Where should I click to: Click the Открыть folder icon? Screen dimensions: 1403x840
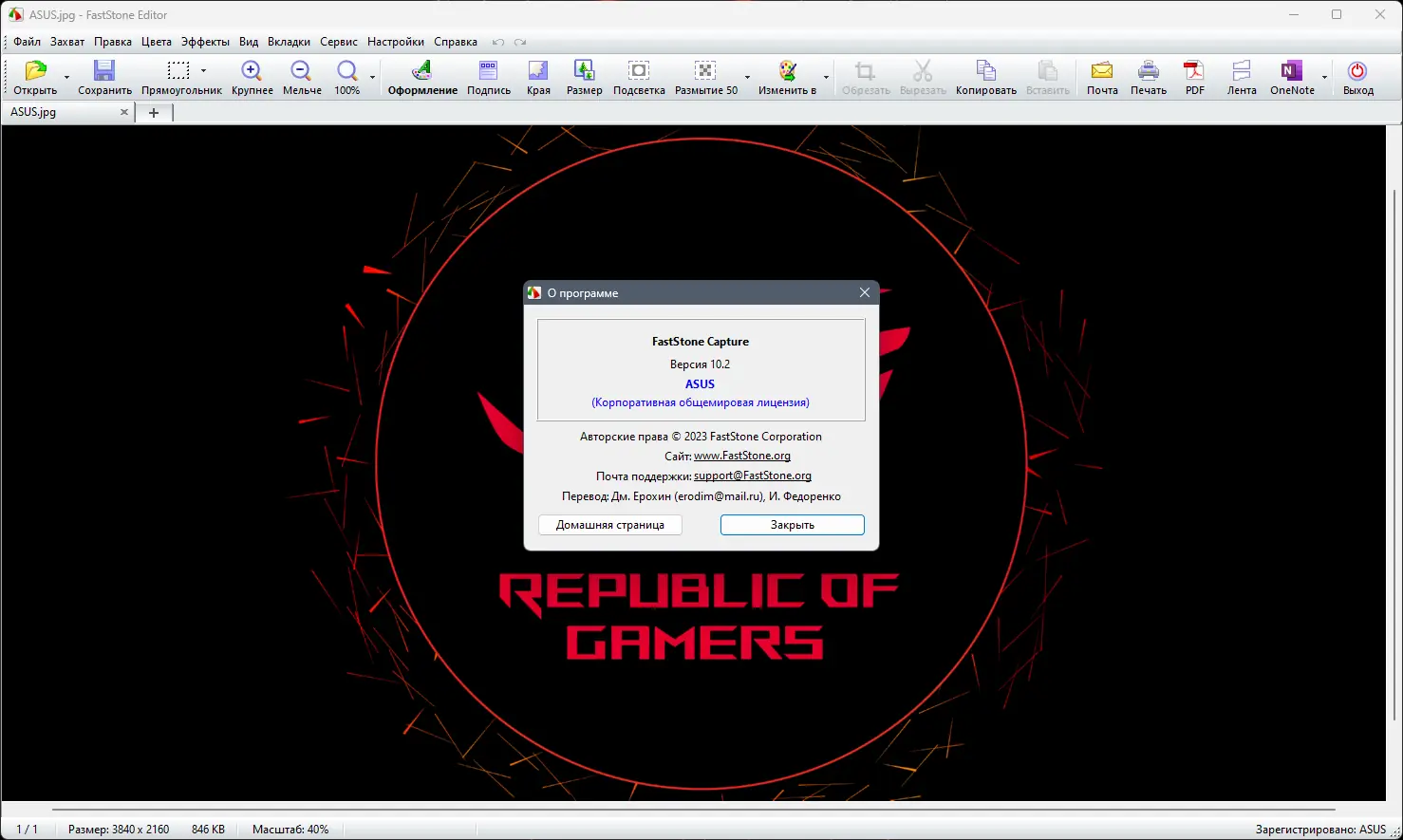pyautogui.click(x=35, y=71)
